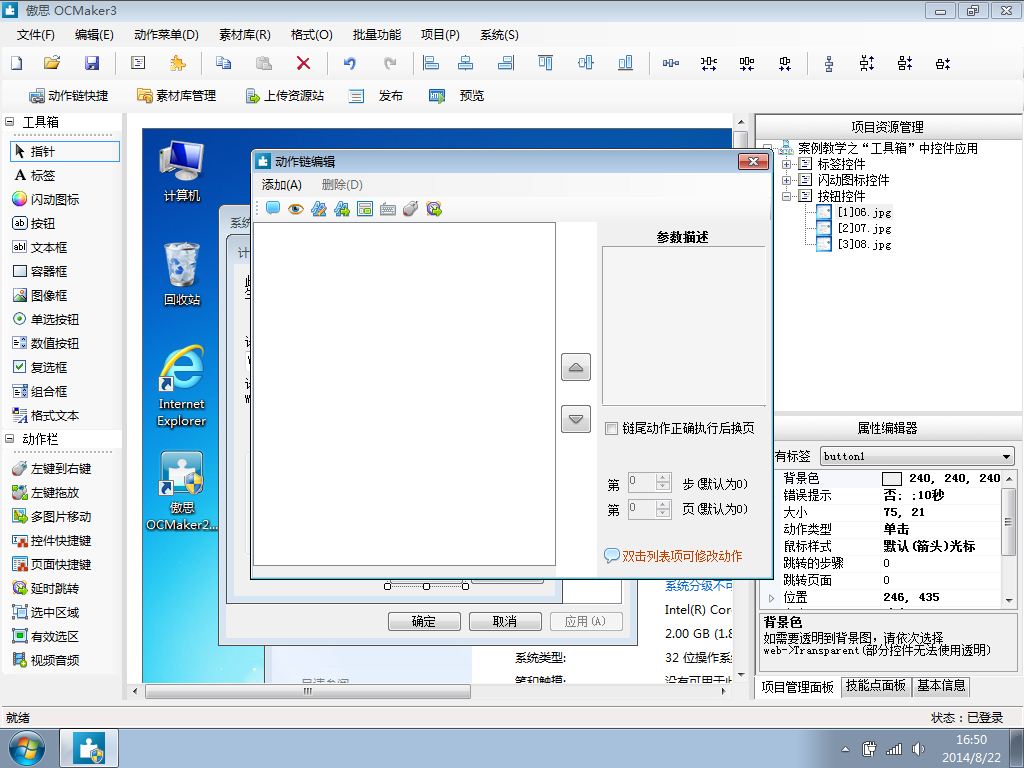Click the New file toolbar icon
This screenshot has height=768, width=1024.
(17, 63)
